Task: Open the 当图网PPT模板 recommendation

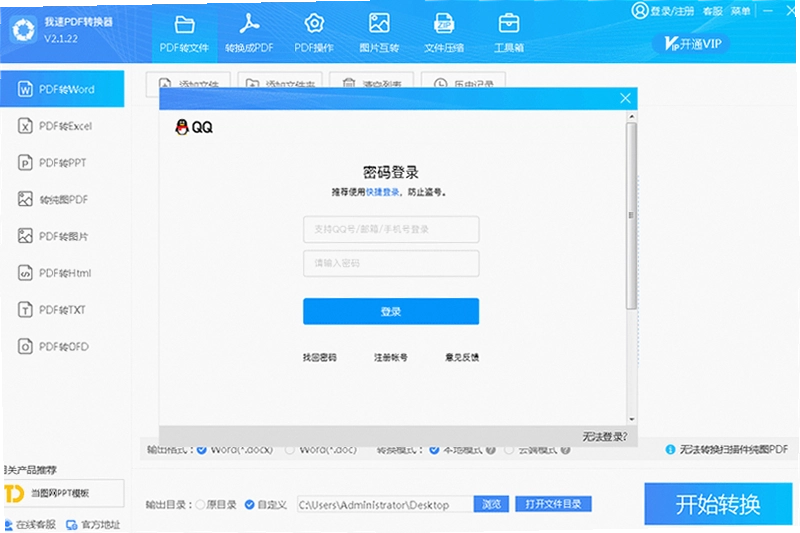Action: click(x=63, y=493)
